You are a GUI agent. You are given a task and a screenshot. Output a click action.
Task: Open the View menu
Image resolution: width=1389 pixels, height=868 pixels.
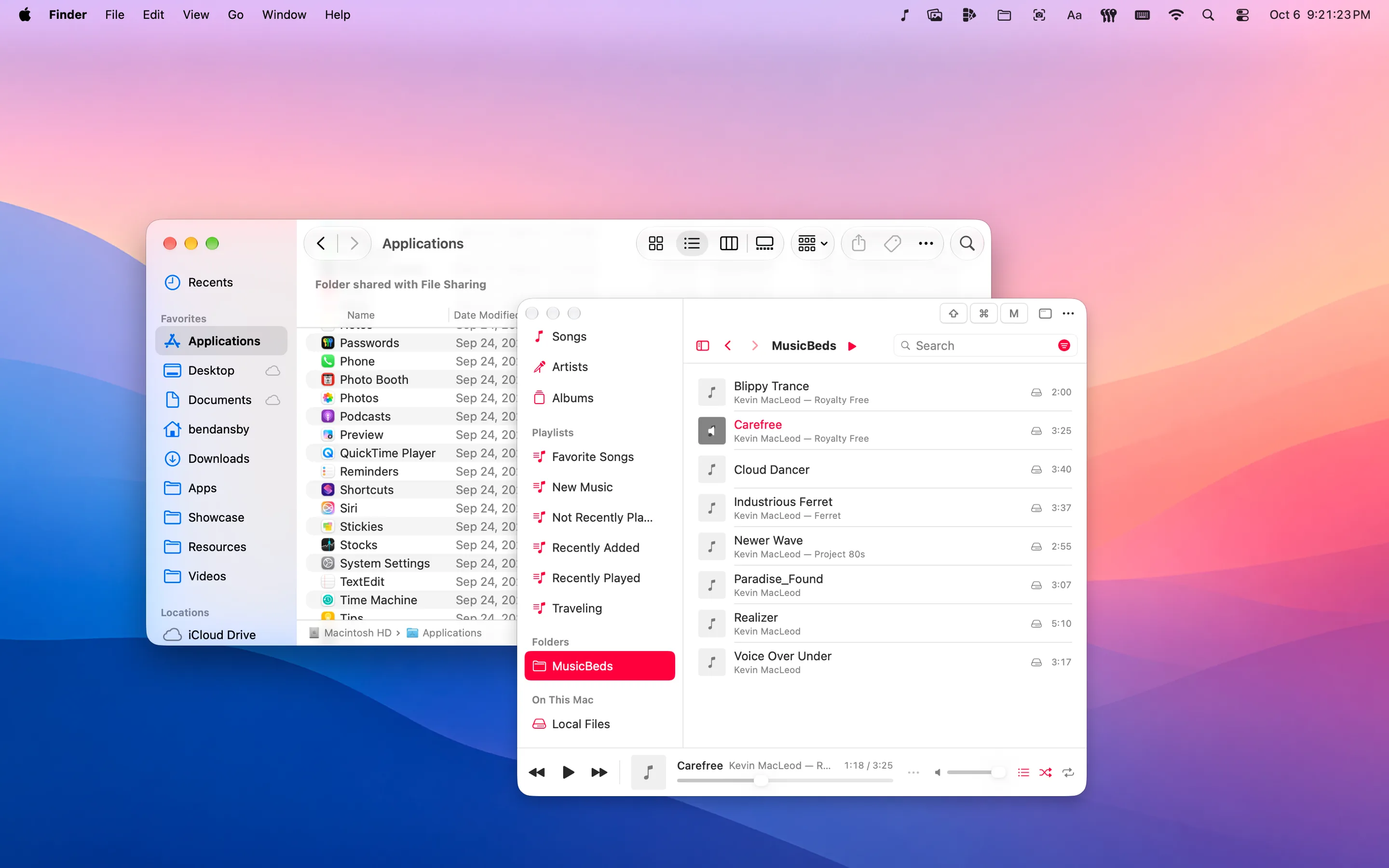(196, 15)
